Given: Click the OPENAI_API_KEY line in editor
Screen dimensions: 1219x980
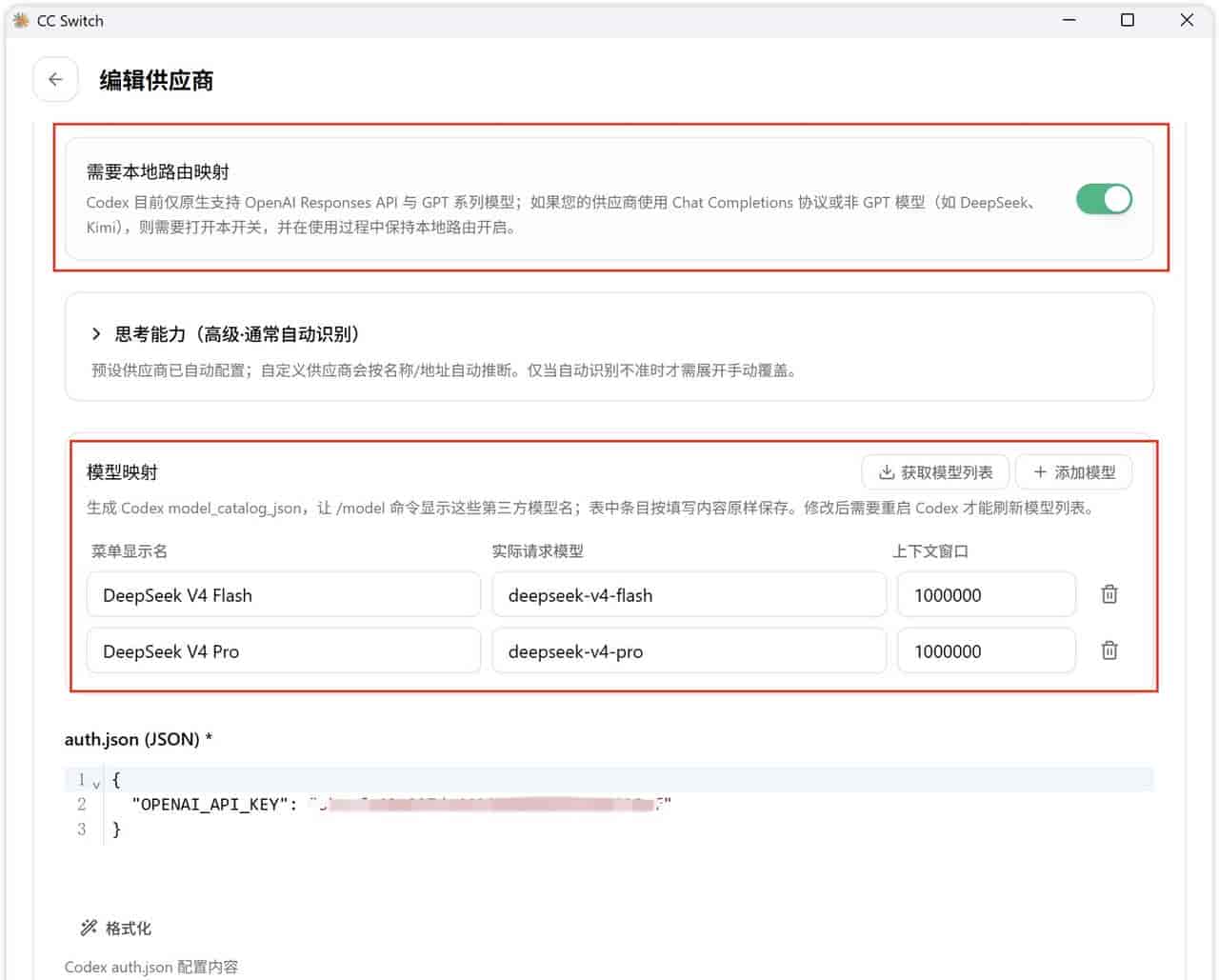Looking at the screenshot, I should pyautogui.click(x=609, y=805).
